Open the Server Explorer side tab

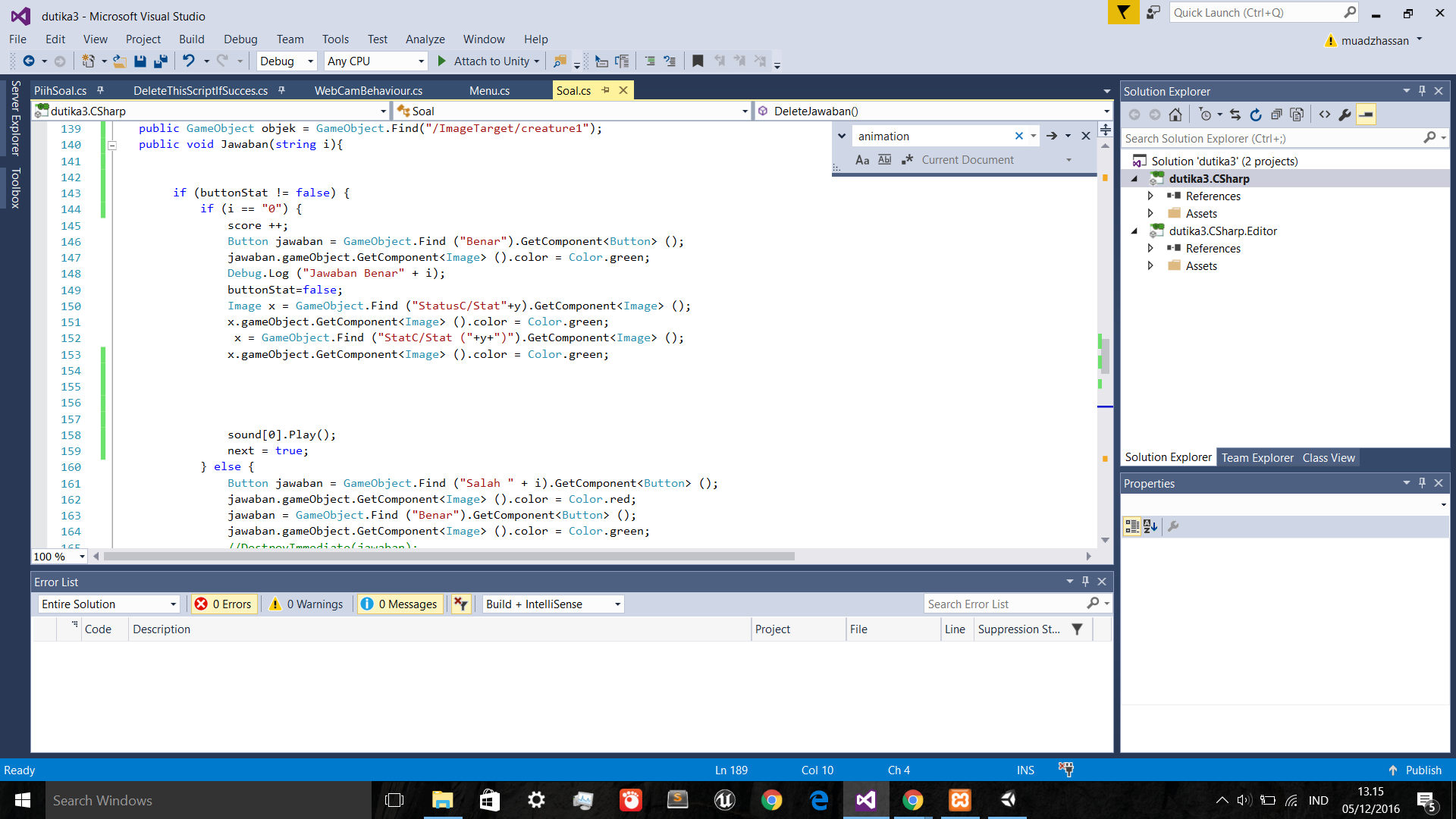pyautogui.click(x=15, y=118)
